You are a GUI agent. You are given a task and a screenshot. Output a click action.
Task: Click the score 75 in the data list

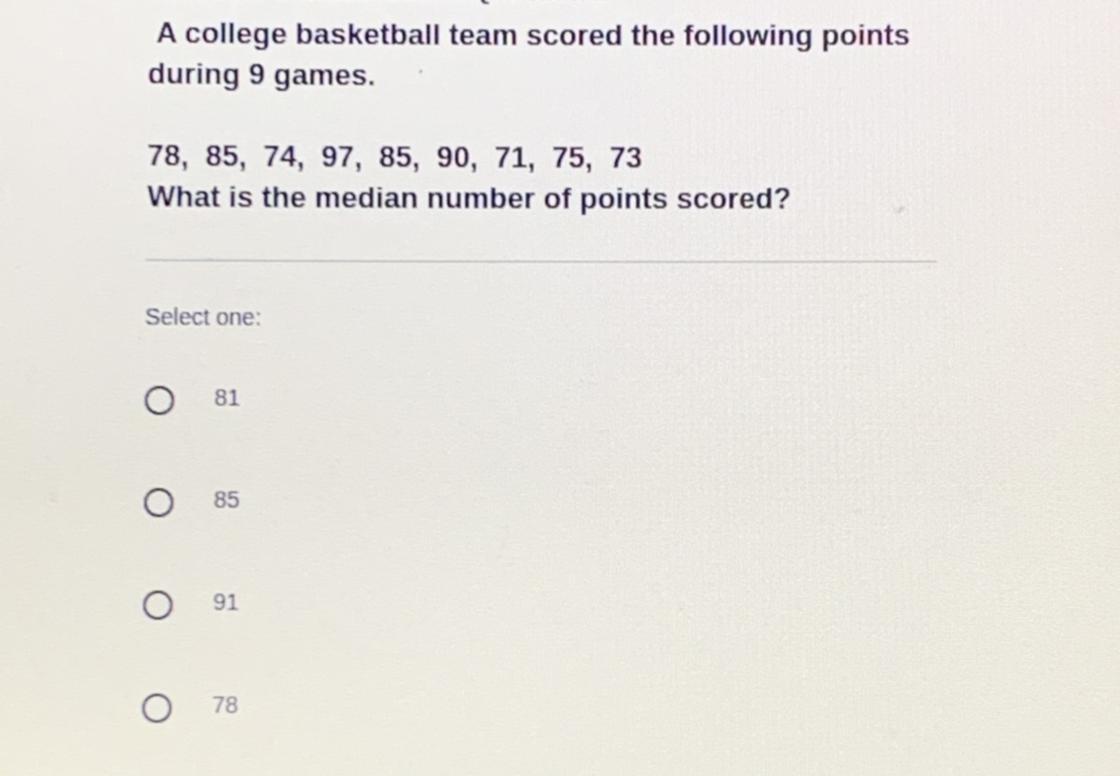pos(571,158)
